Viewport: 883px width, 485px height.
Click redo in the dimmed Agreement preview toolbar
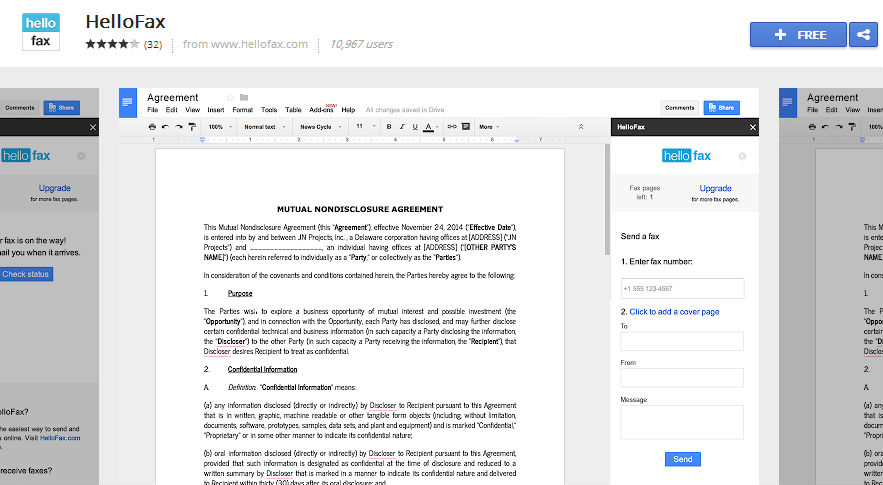(839, 127)
